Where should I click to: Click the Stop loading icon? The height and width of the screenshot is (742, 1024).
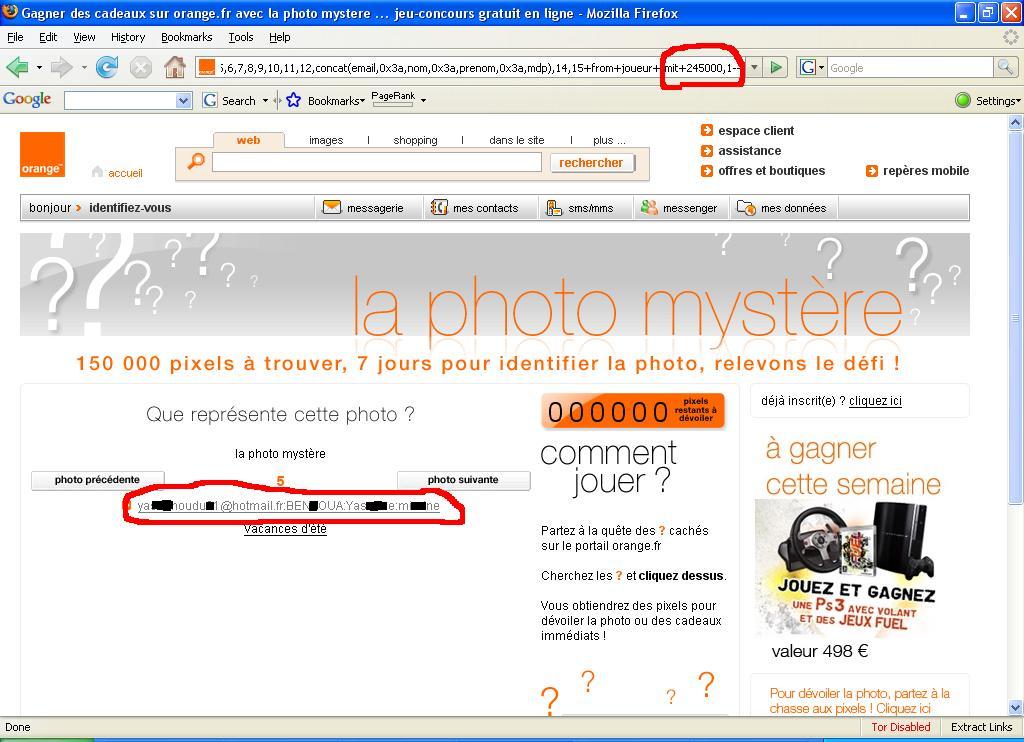click(140, 67)
